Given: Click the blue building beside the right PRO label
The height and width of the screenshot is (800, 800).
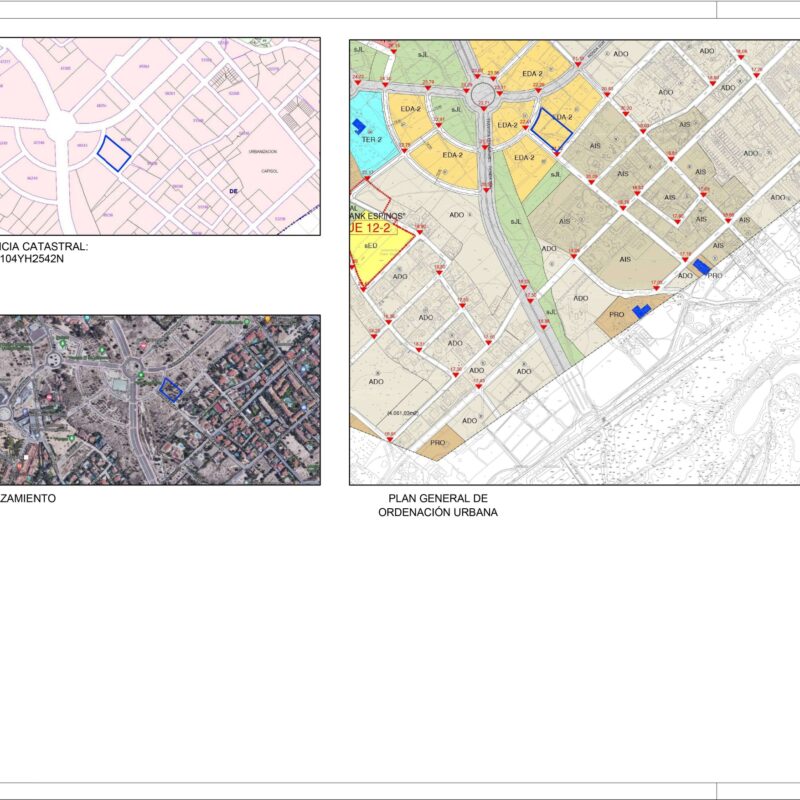Looking at the screenshot, I should coord(702,266).
